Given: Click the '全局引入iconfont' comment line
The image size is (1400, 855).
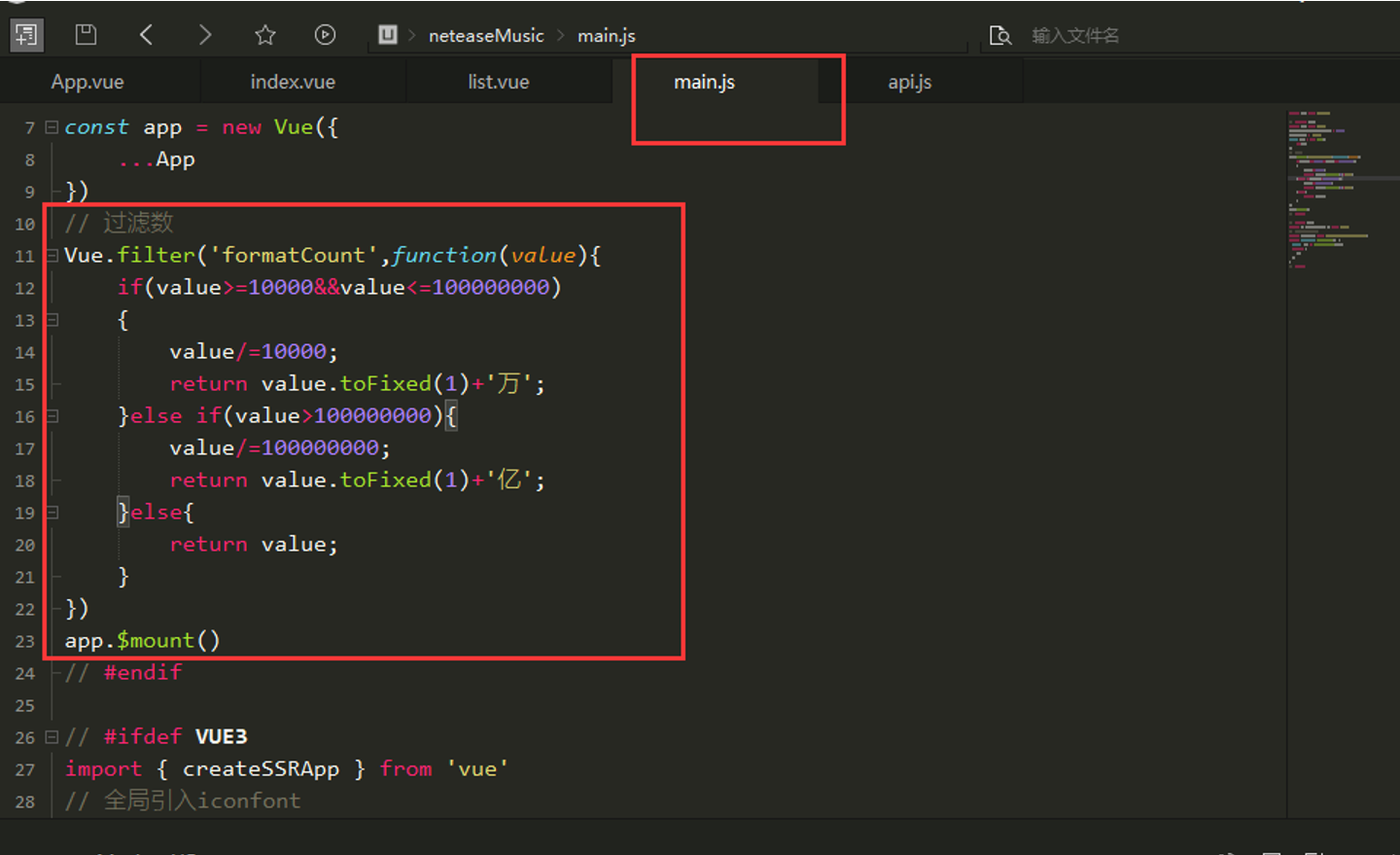Looking at the screenshot, I should tap(183, 801).
